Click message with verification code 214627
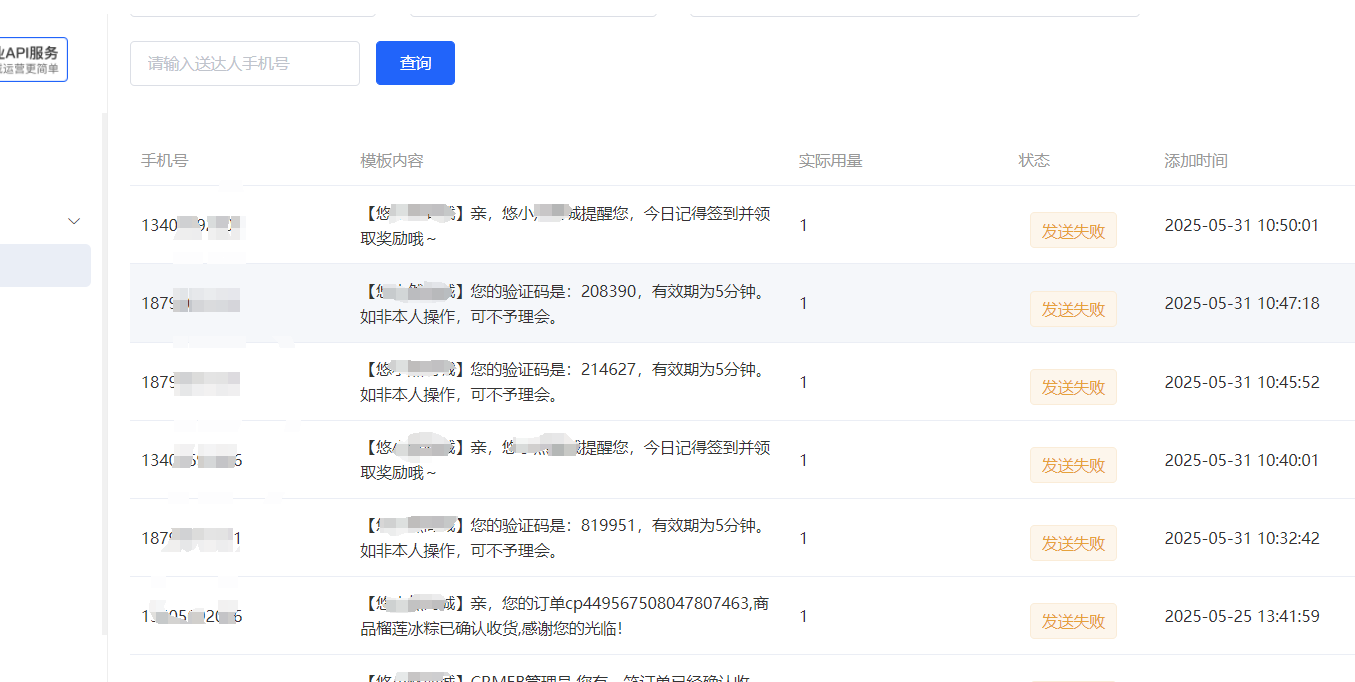Screen dimensions: 1355x682 (565, 382)
